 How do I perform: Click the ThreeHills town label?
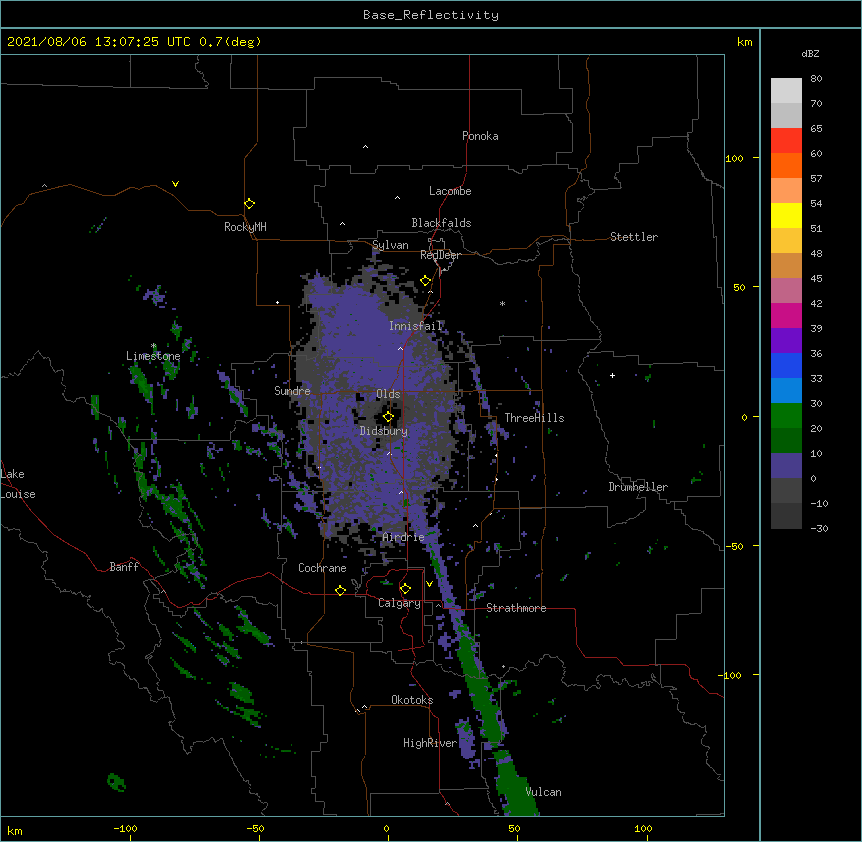[534, 418]
